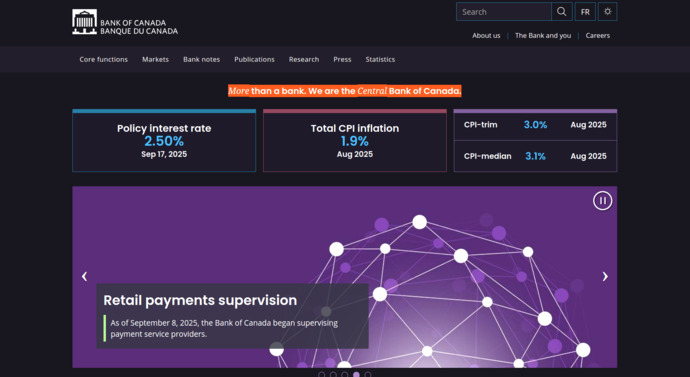This screenshot has height=377, width=690.
Task: Toggle the light/dark theme sun icon
Action: tap(608, 12)
